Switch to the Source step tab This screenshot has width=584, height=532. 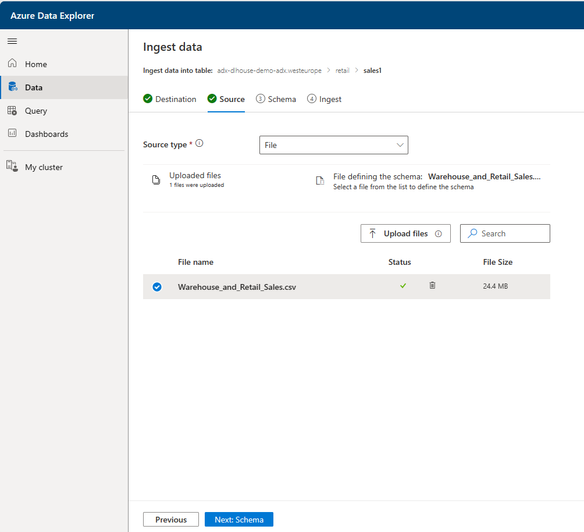[226, 99]
